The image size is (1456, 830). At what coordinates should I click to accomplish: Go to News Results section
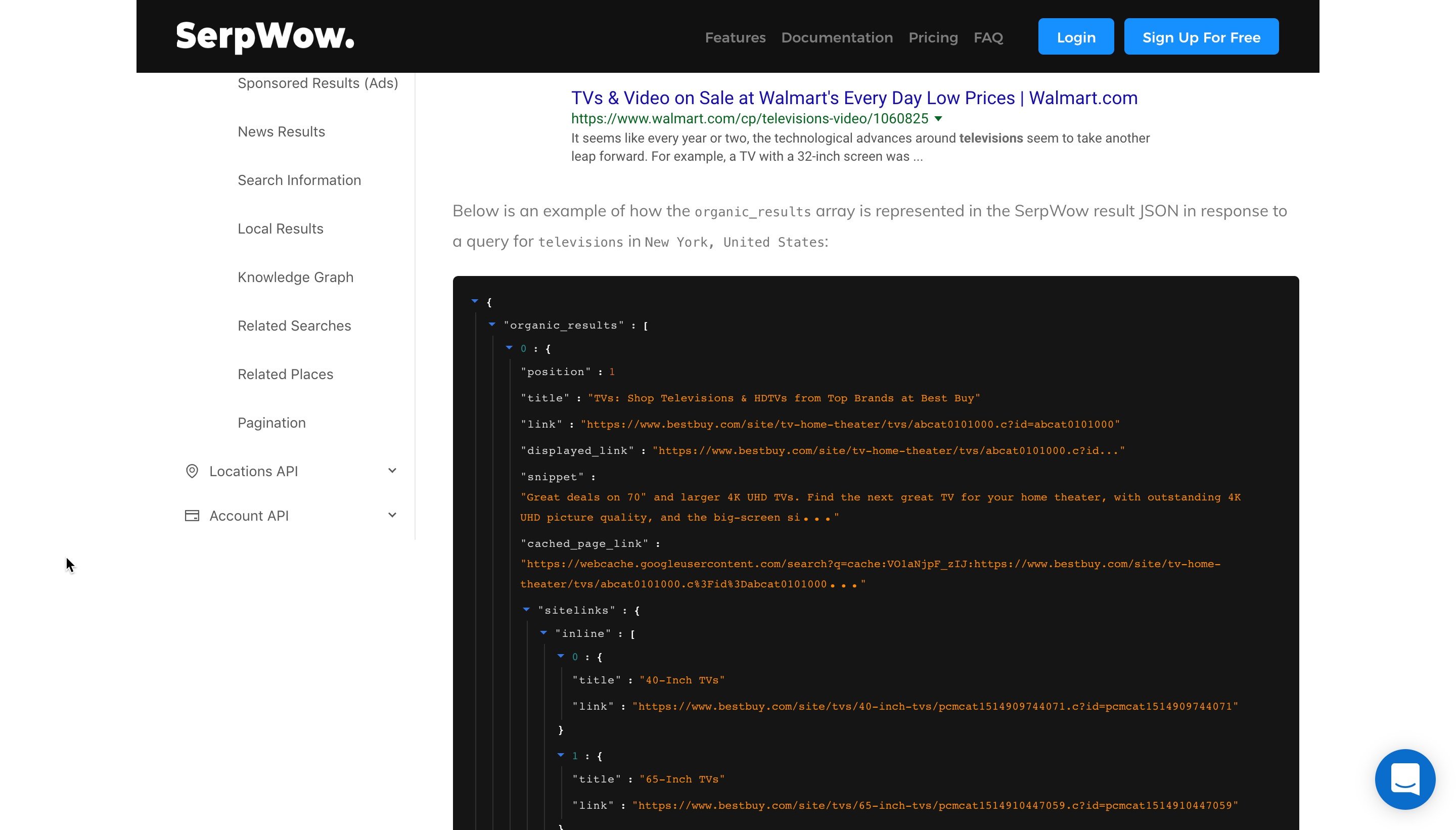tap(281, 132)
